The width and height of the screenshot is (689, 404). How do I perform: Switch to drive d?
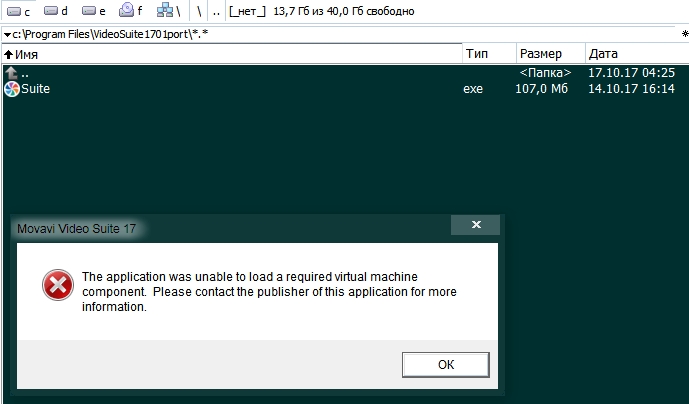[57, 11]
